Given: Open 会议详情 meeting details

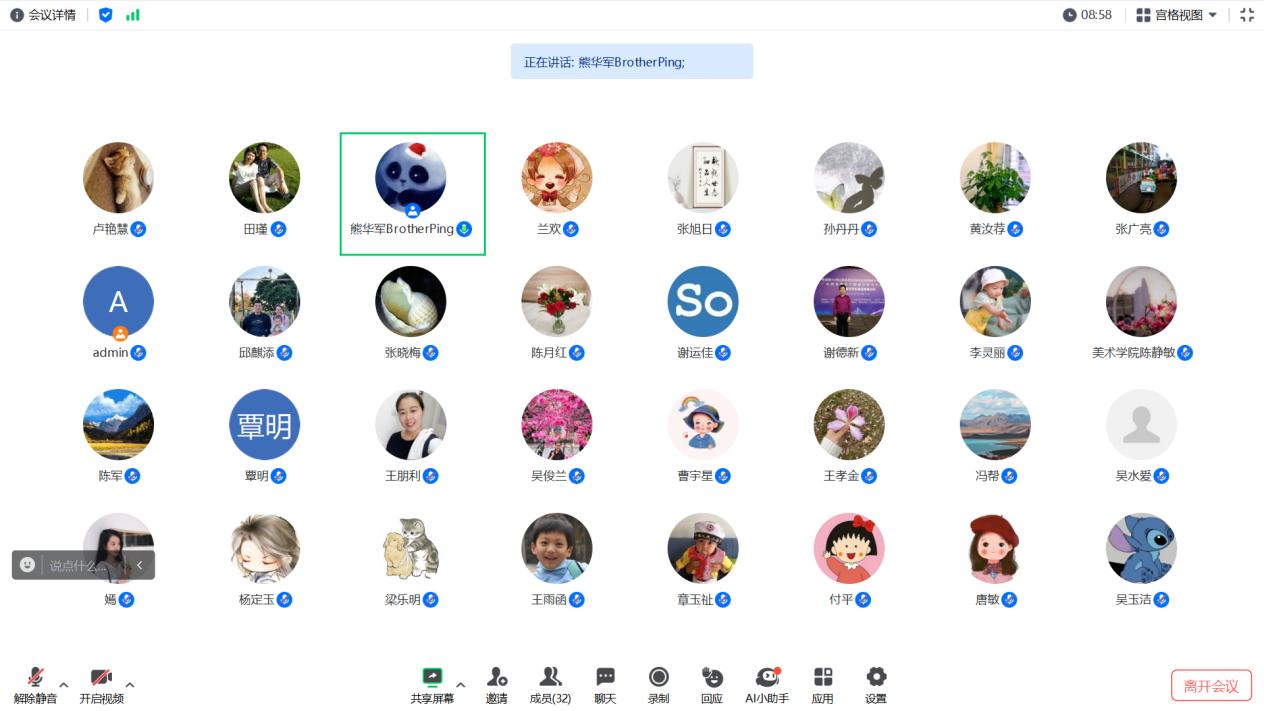Looking at the screenshot, I should pos(43,15).
